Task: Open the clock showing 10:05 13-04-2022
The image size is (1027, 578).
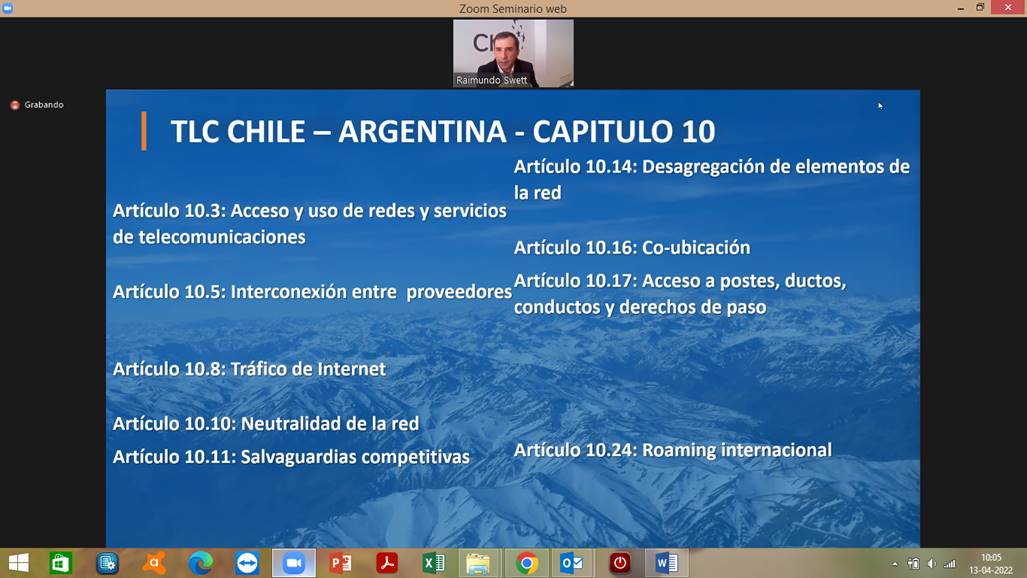Action: 991,564
